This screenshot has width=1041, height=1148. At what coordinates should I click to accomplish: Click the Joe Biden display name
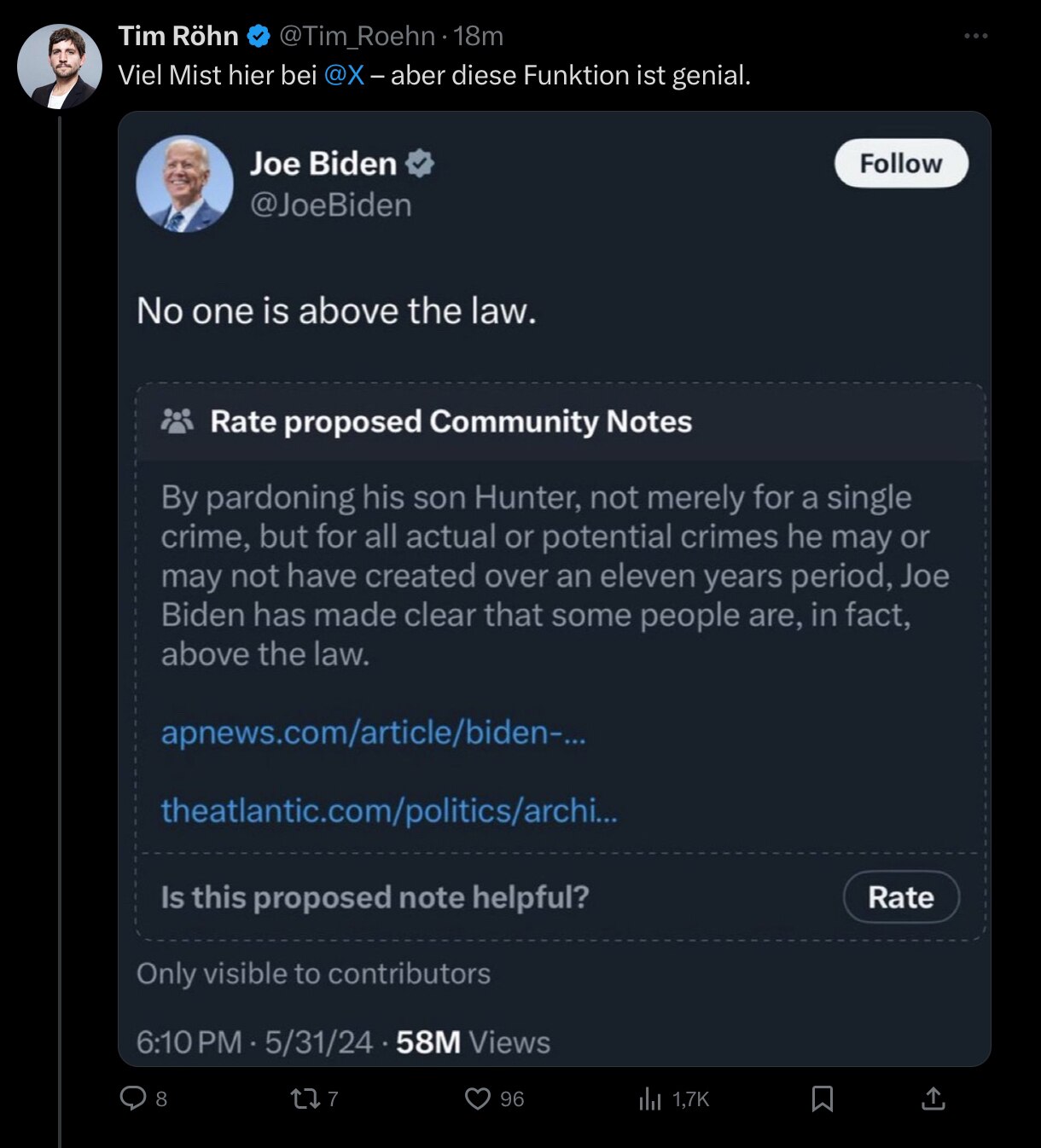323,163
